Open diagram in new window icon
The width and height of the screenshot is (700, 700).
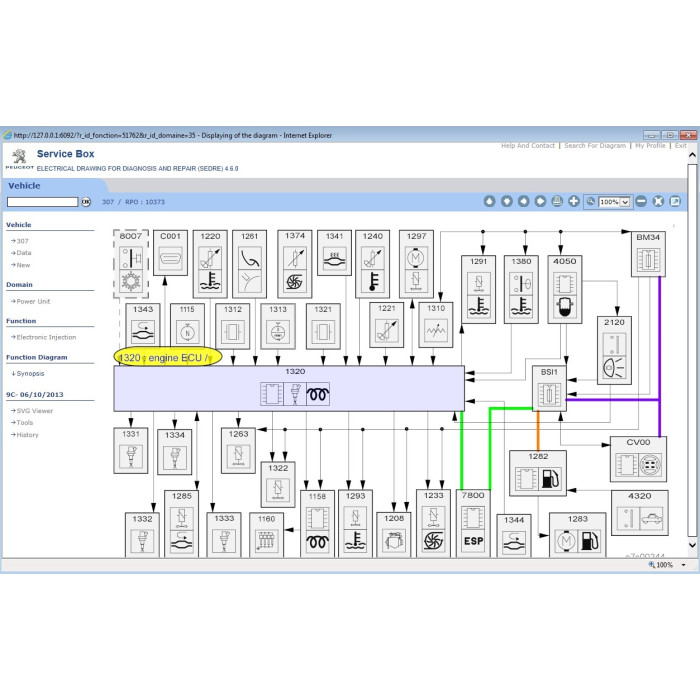(x=675, y=201)
